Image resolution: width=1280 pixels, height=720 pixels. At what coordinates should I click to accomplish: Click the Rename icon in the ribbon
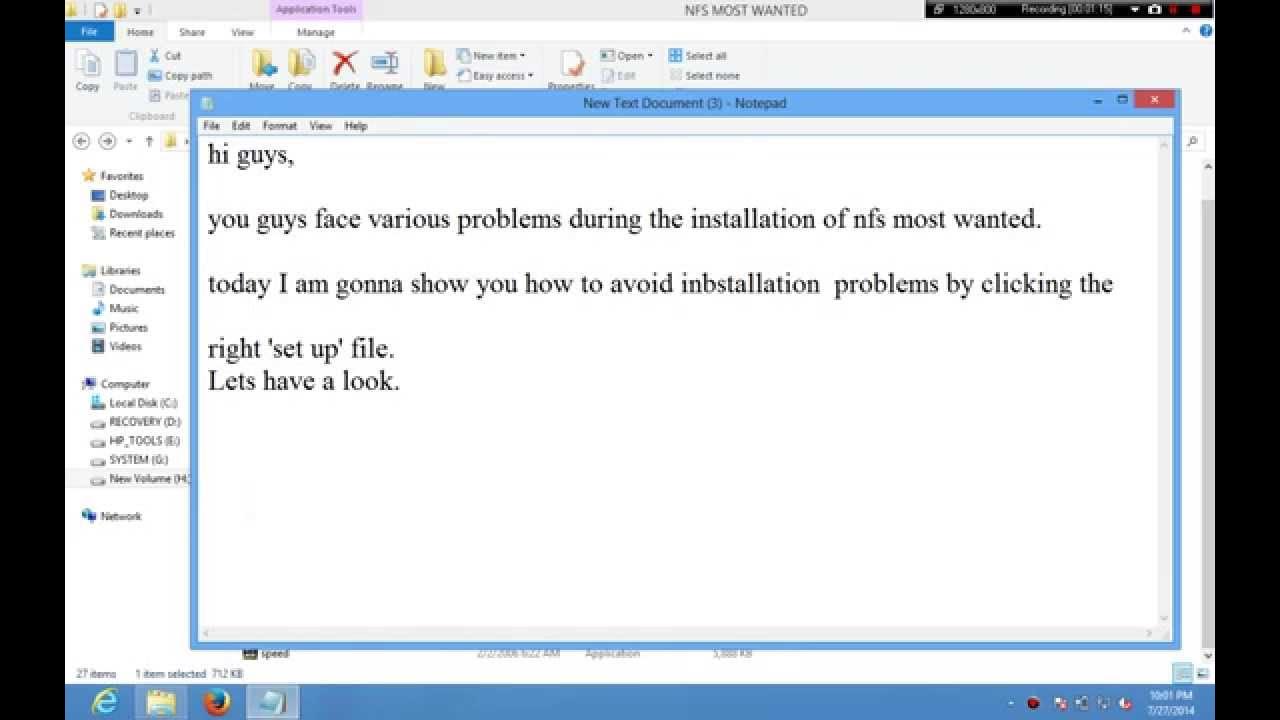[x=384, y=63]
